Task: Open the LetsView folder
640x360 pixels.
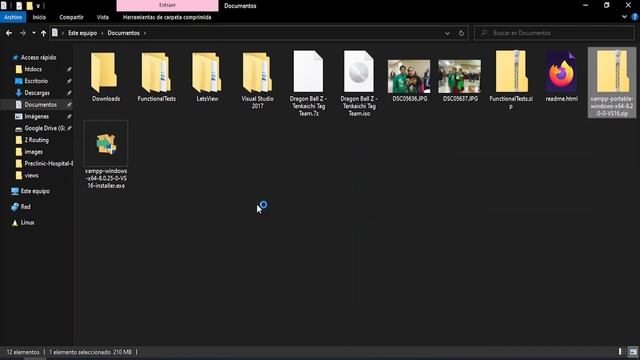Action: 207,76
